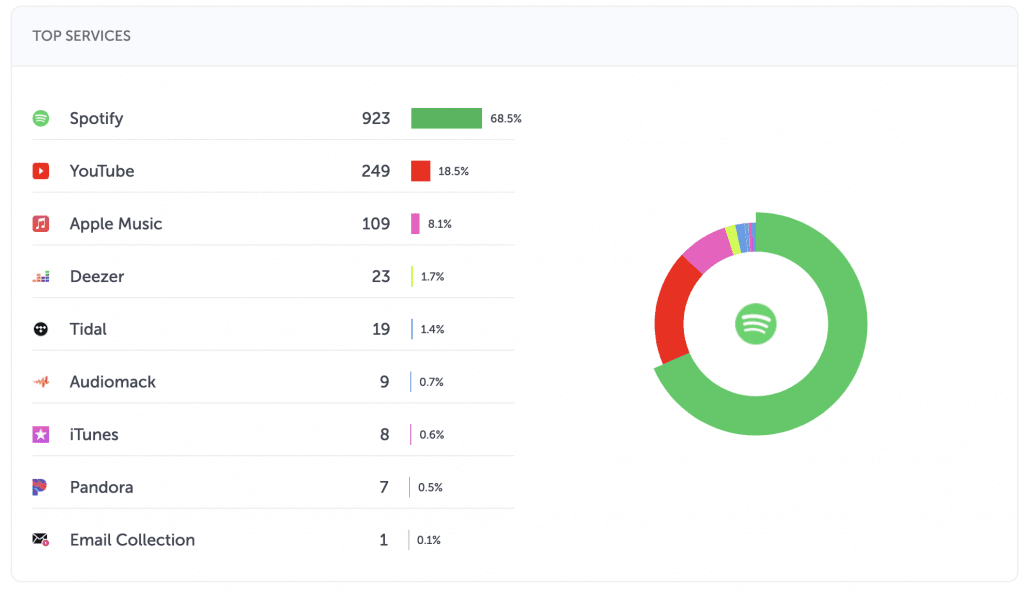Click Deezer's count value 23
The image size is (1024, 591).
tap(381, 277)
